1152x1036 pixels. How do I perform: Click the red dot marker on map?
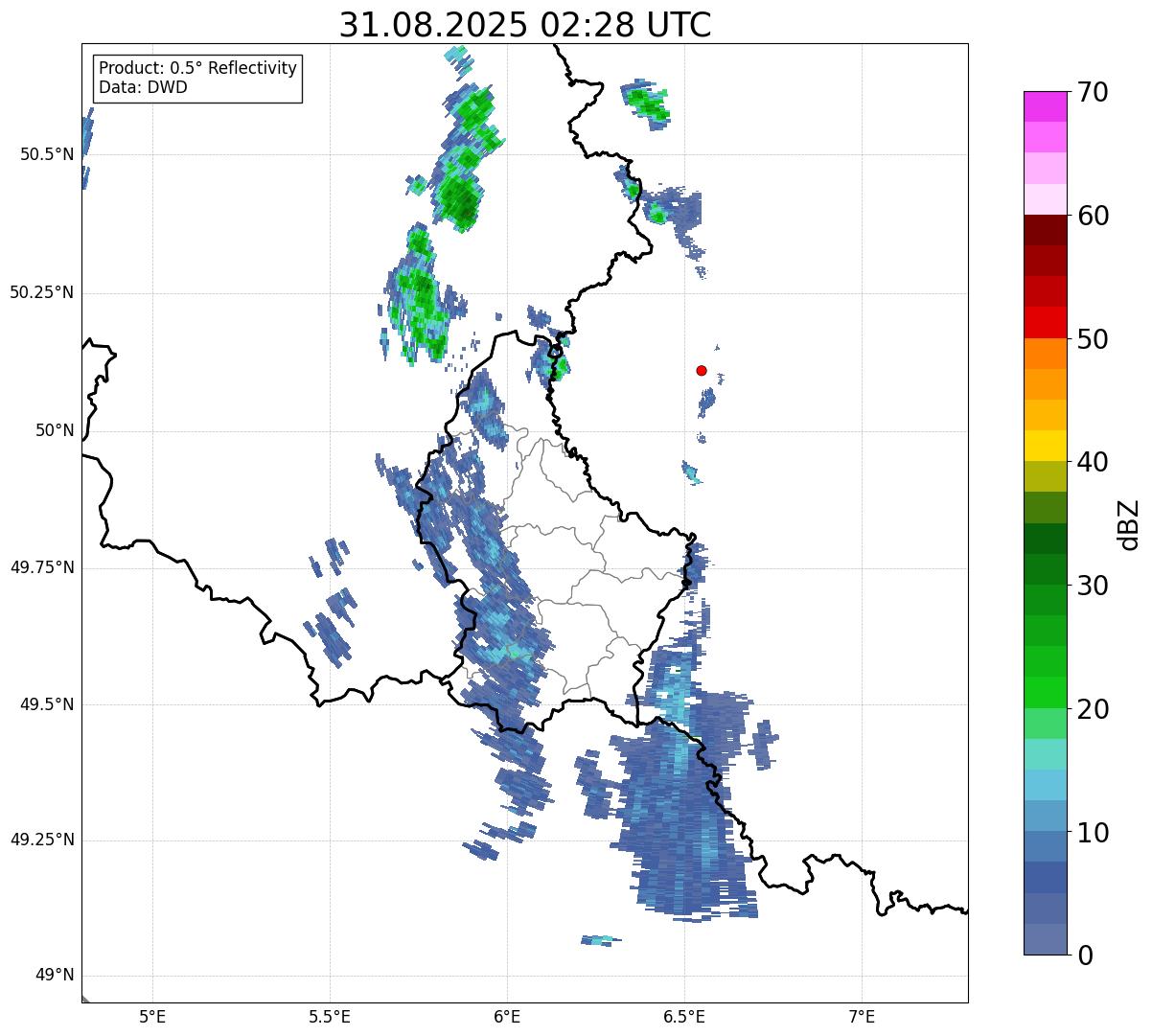[x=702, y=370]
